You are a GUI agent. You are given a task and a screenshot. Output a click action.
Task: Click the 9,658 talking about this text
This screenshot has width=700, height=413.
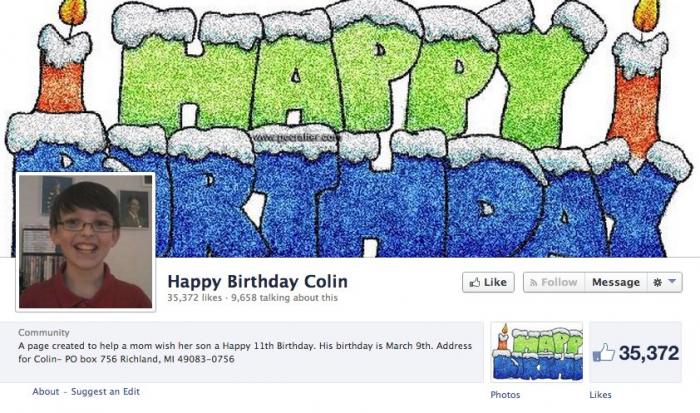pos(284,298)
